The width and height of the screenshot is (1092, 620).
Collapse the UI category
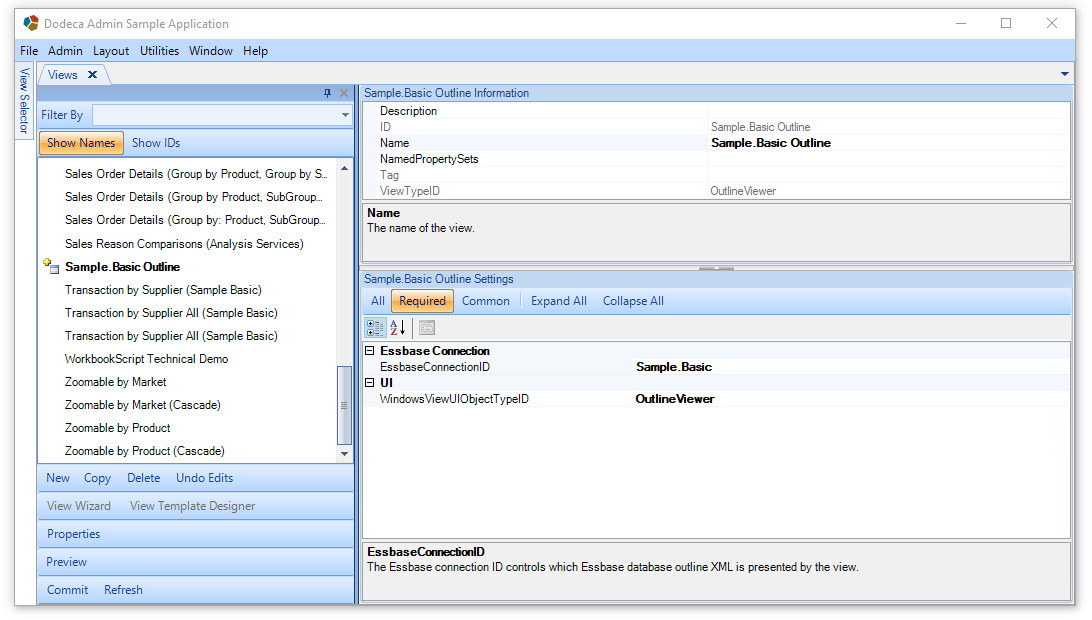370,382
